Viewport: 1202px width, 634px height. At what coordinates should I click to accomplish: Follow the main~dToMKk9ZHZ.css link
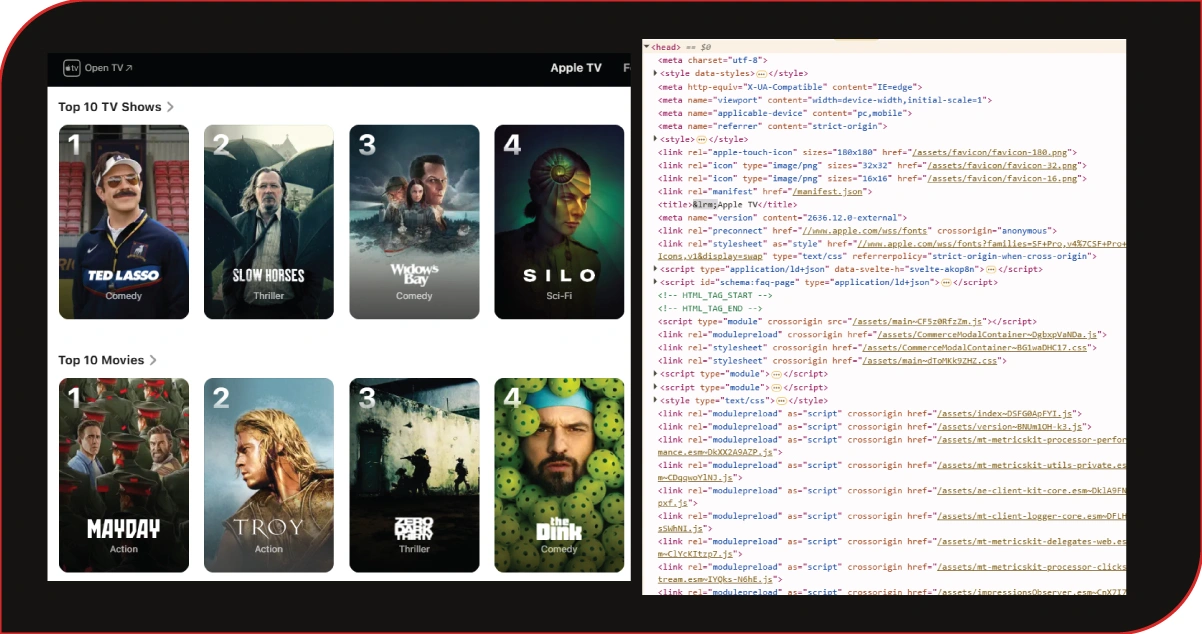coord(931,360)
